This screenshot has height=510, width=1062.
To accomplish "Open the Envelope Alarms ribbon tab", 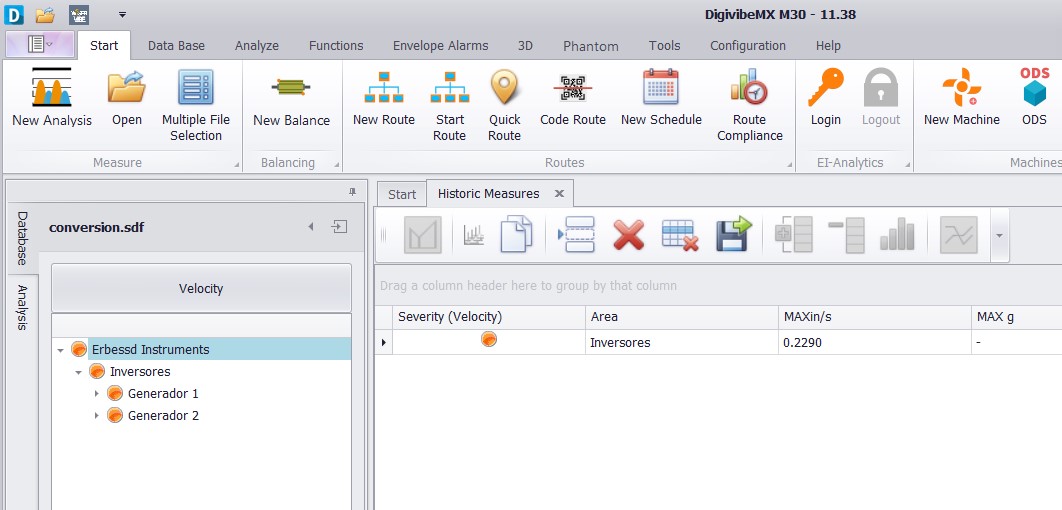I will click(440, 45).
